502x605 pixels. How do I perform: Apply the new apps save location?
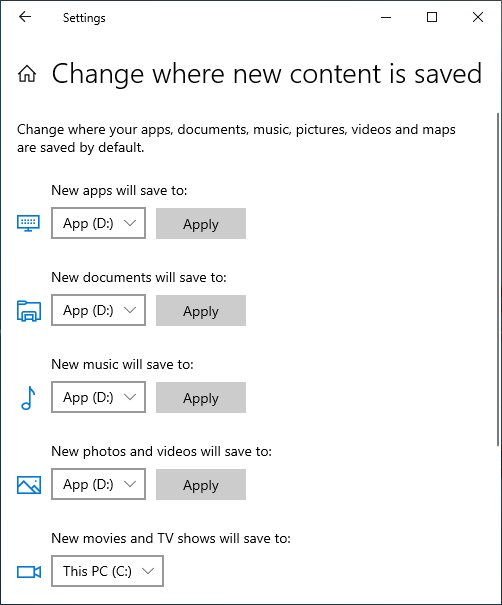pyautogui.click(x=201, y=223)
